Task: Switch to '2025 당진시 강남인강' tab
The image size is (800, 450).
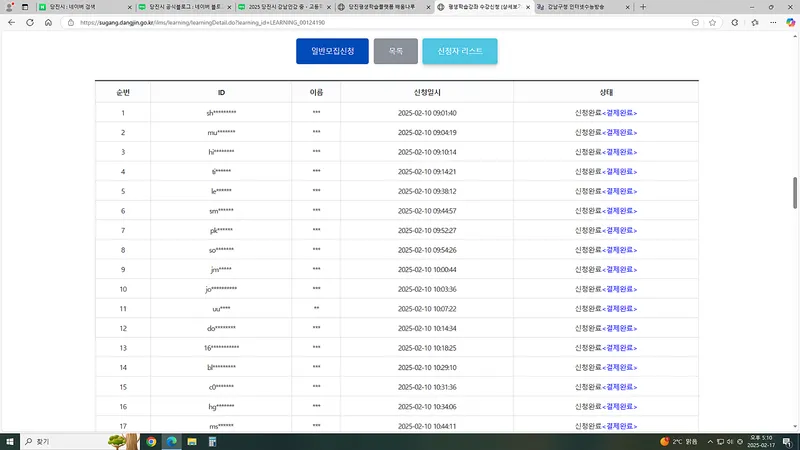Action: (282, 7)
